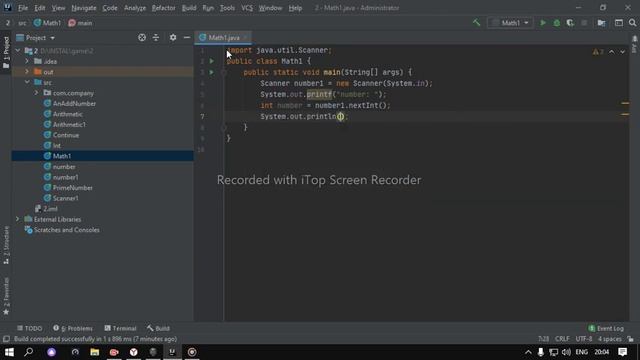640x360 pixels.
Task: Click run gutter arrow beside main method
Action: pyautogui.click(x=211, y=72)
